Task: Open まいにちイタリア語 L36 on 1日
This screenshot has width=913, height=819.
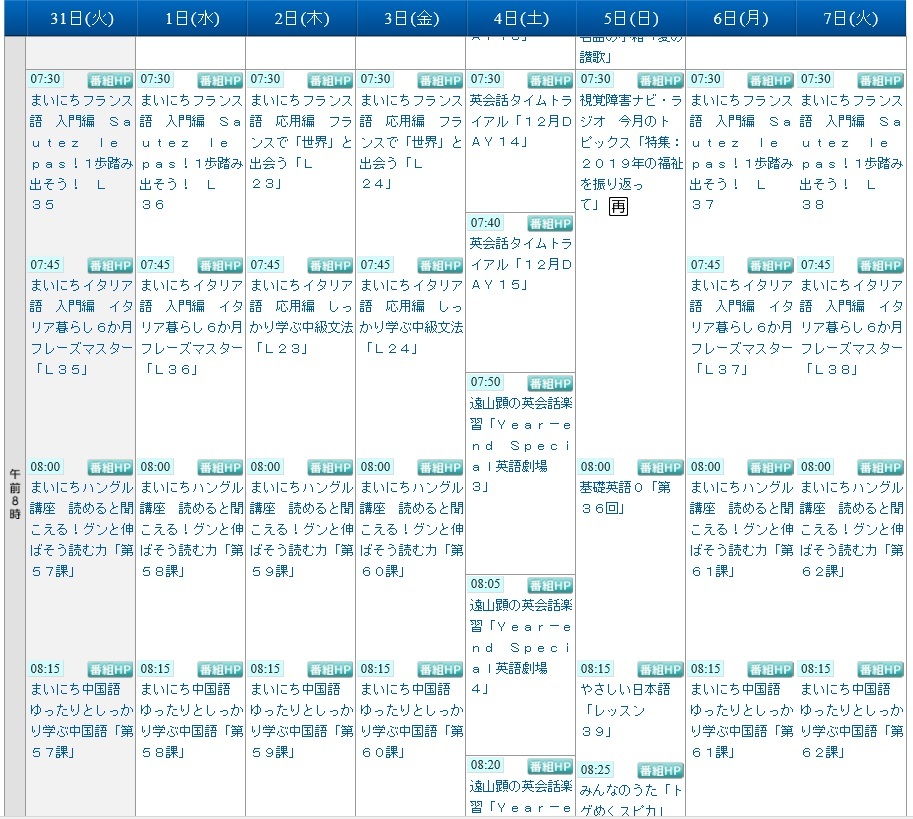Action: point(192,327)
